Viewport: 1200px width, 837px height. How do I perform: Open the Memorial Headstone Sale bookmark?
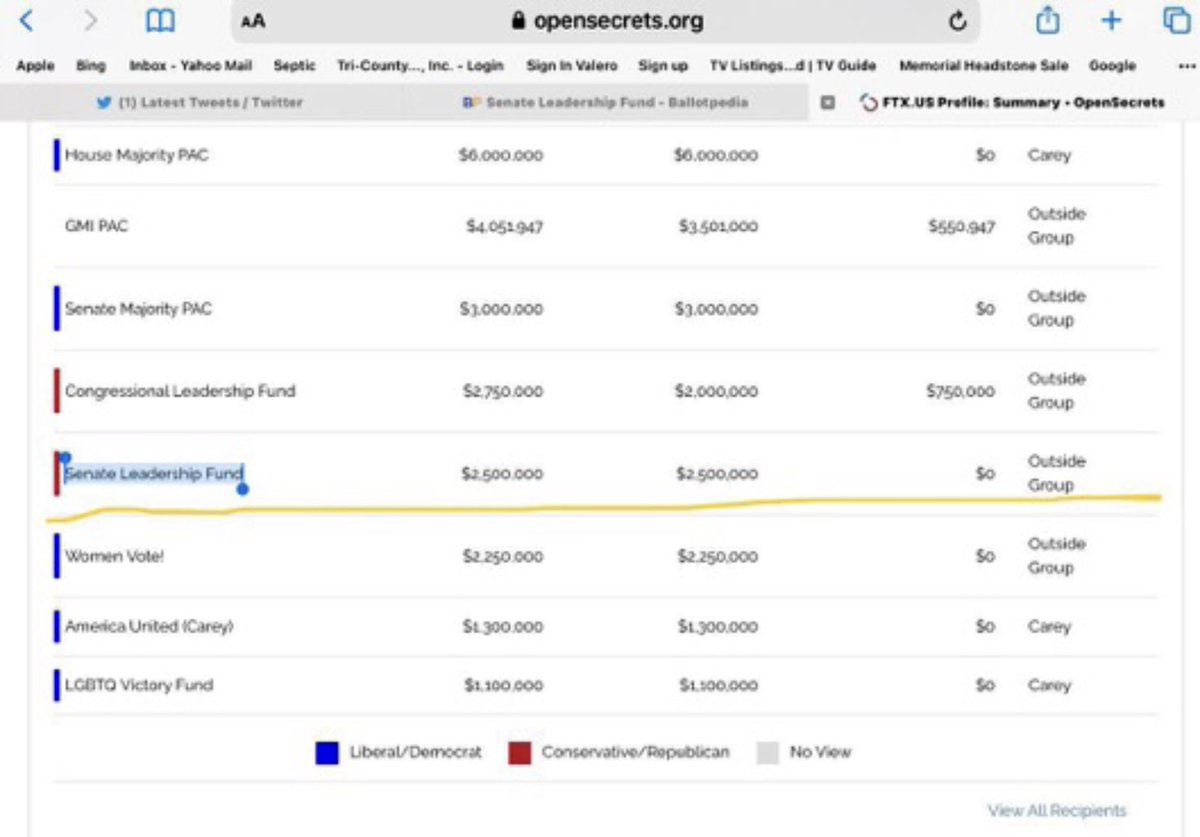point(983,66)
